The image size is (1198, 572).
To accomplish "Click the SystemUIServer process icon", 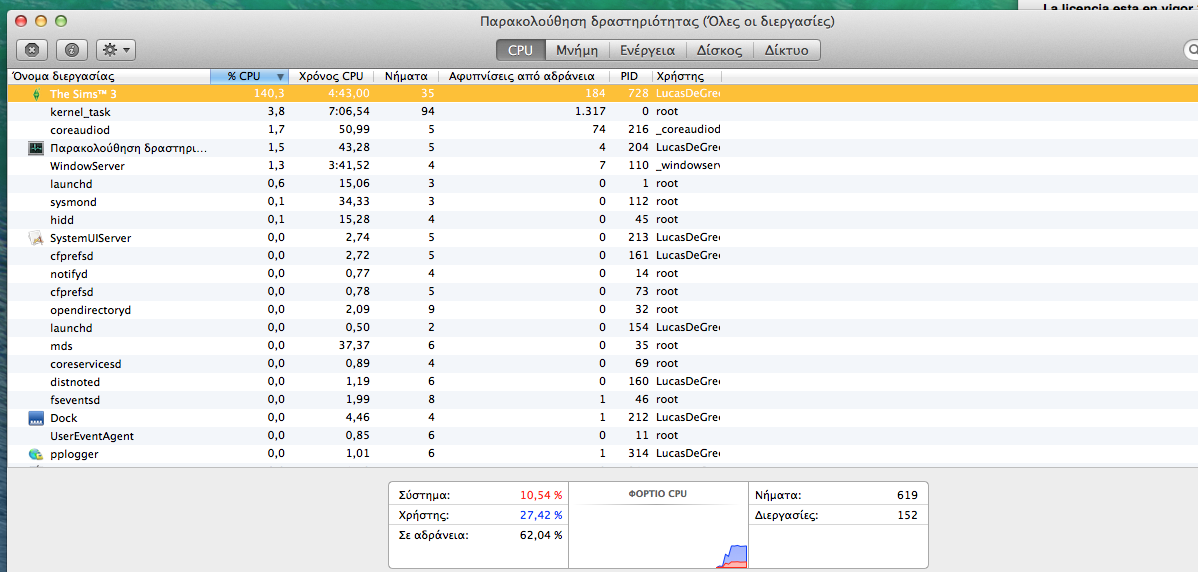I will (x=36, y=238).
